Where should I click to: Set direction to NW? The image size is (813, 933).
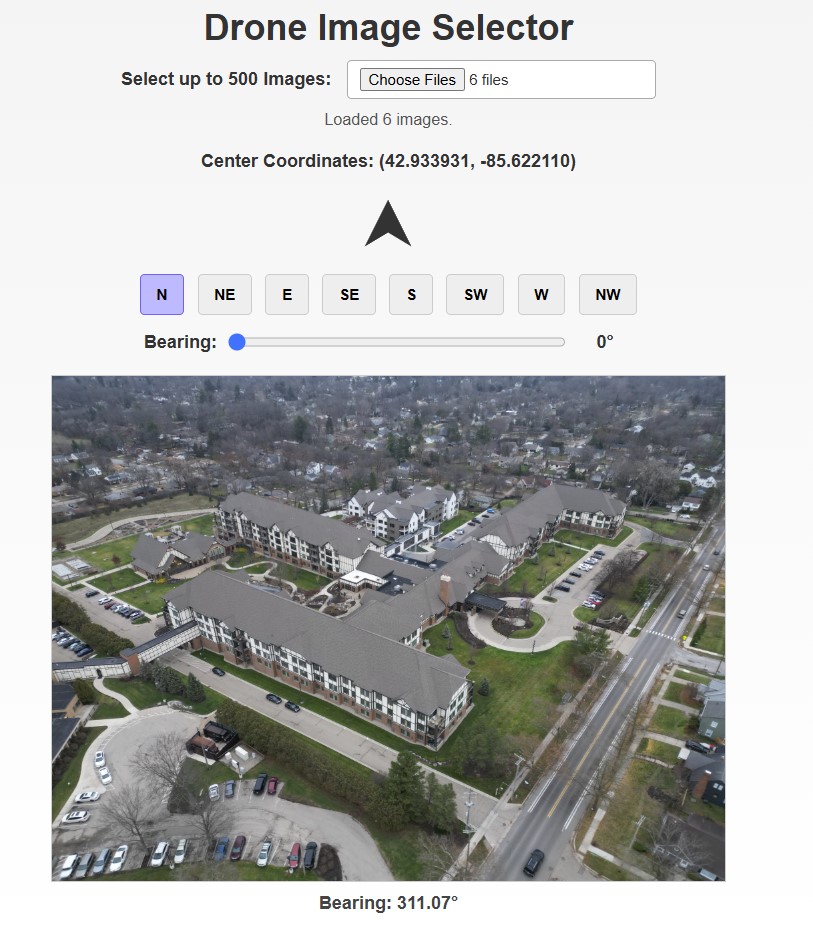tap(608, 295)
